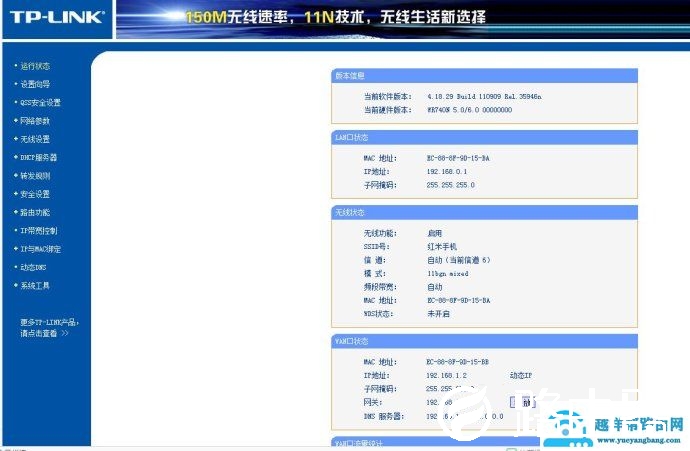
Task: Open IP与MAC绑定 menu item
Action: click(x=40, y=249)
